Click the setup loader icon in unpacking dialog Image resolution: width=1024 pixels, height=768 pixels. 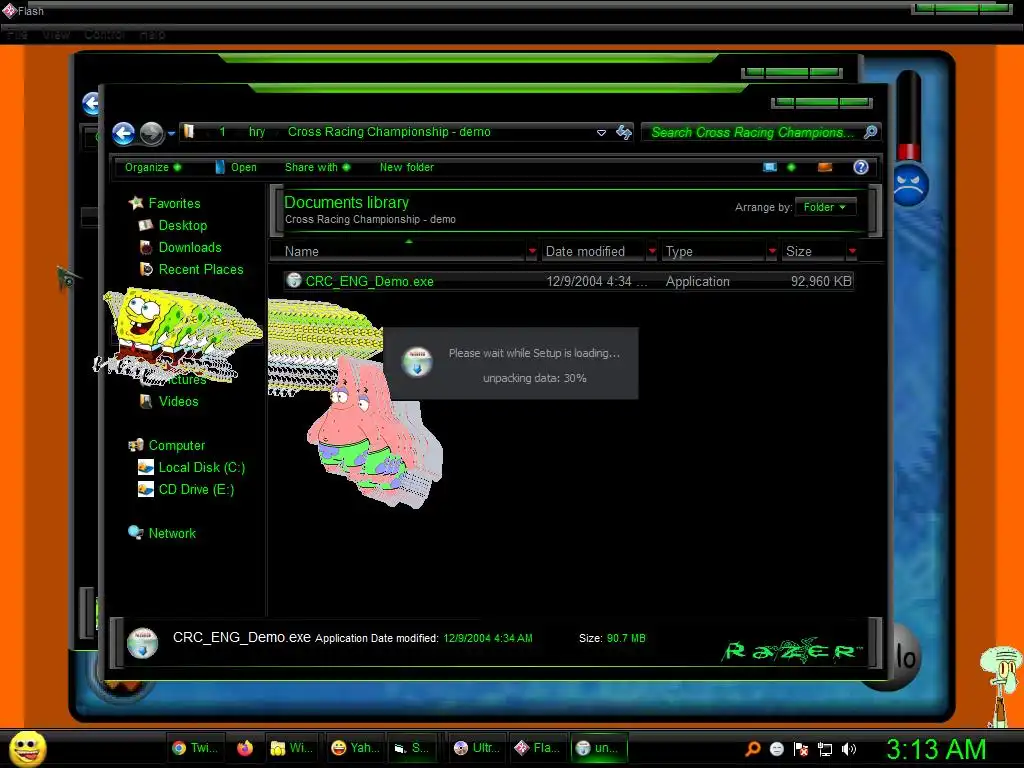[x=417, y=362]
